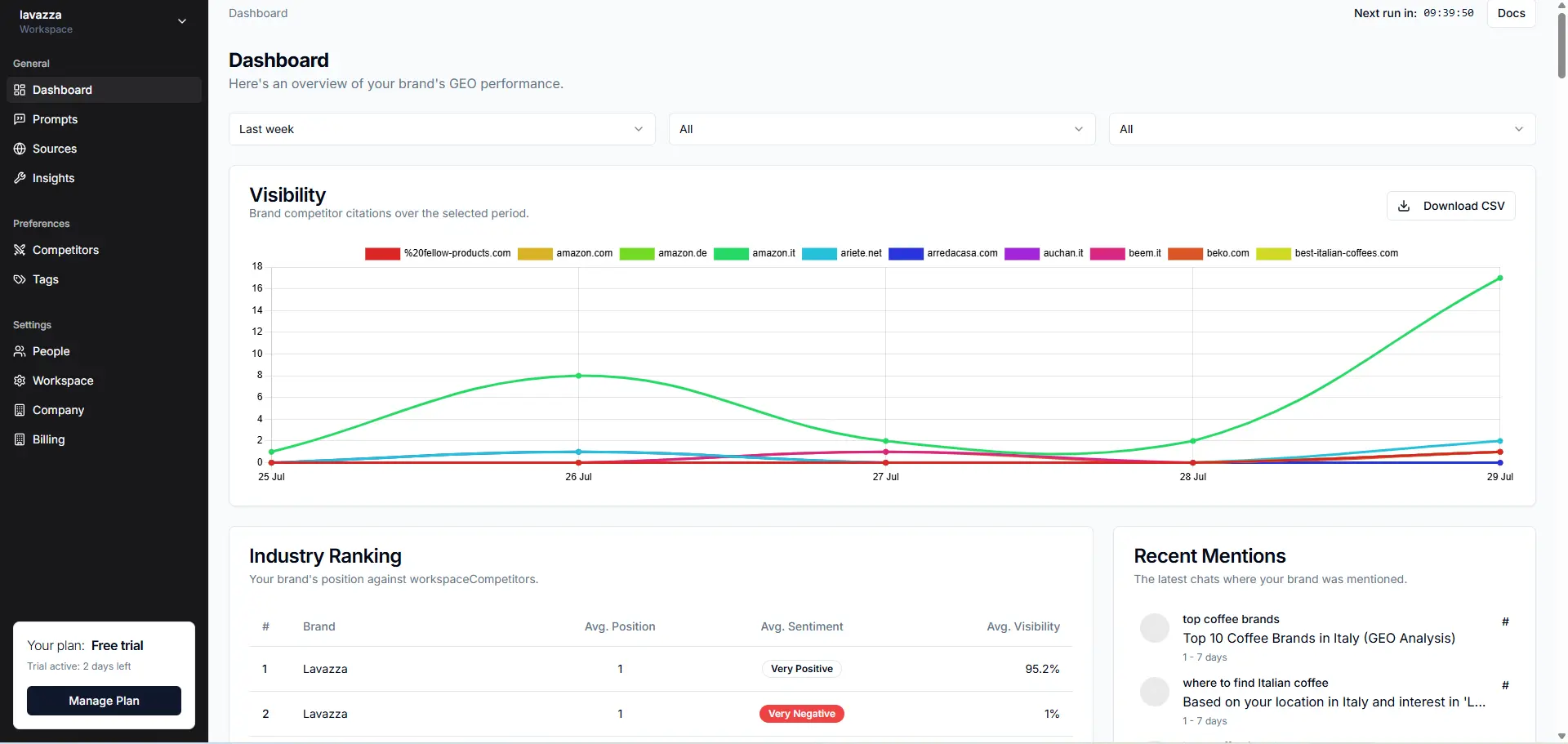Open the Sources page
Screen dimensions: 1568x744
tap(104, 149)
